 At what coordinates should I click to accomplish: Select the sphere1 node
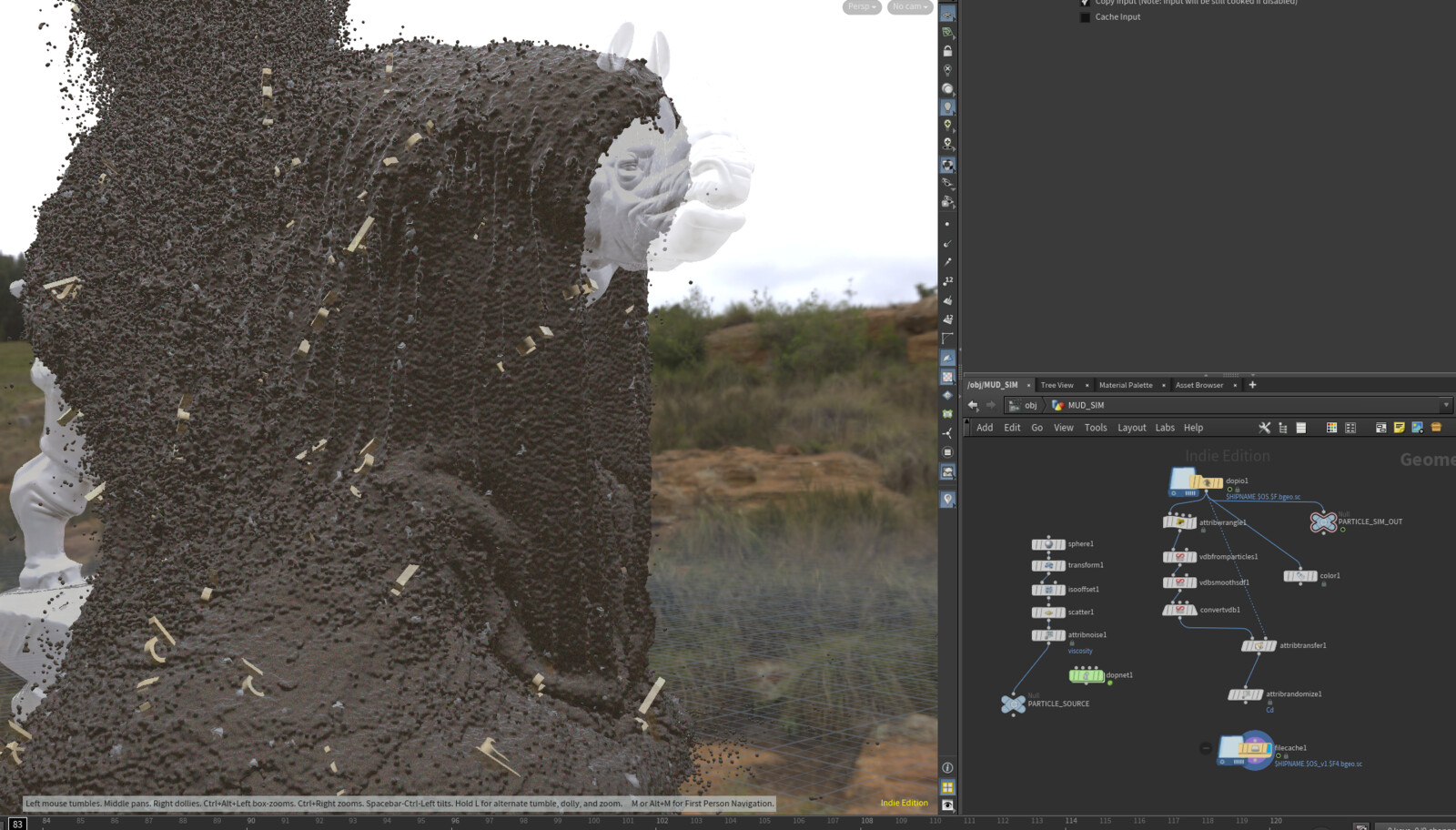(1048, 544)
